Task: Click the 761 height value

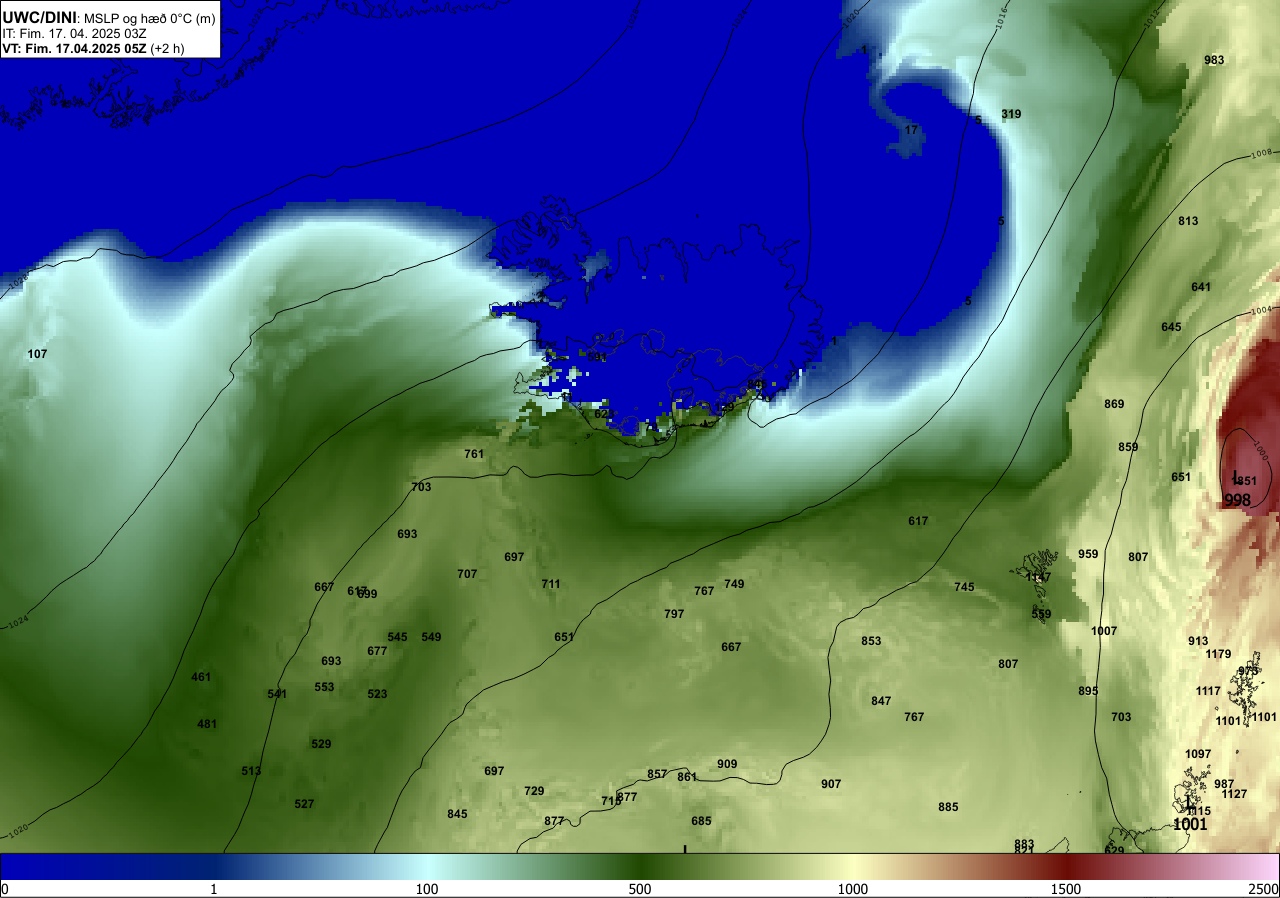Action: tap(474, 454)
